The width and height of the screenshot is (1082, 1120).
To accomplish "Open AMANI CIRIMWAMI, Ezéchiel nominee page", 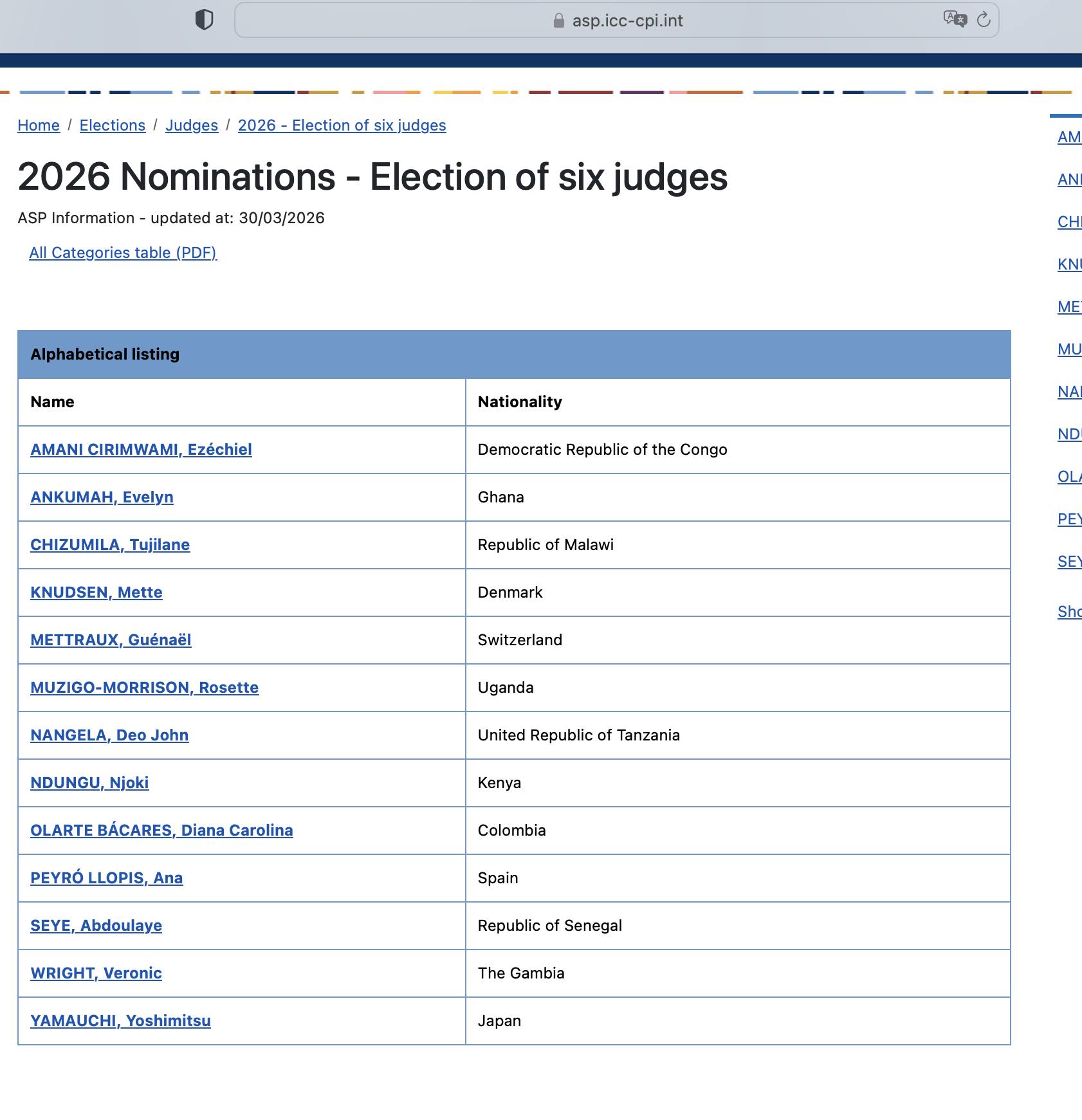I will coord(141,450).
